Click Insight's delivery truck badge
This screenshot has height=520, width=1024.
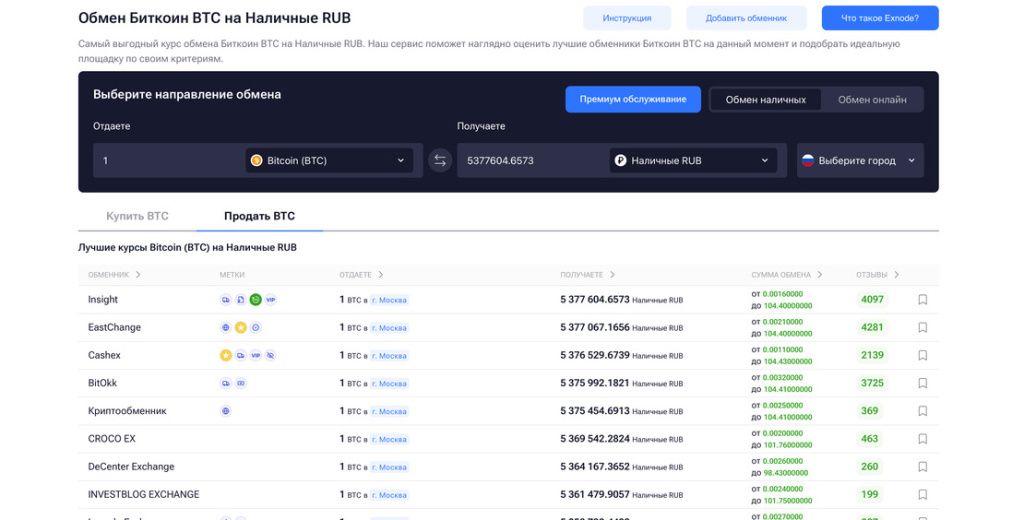pyautogui.click(x=226, y=300)
